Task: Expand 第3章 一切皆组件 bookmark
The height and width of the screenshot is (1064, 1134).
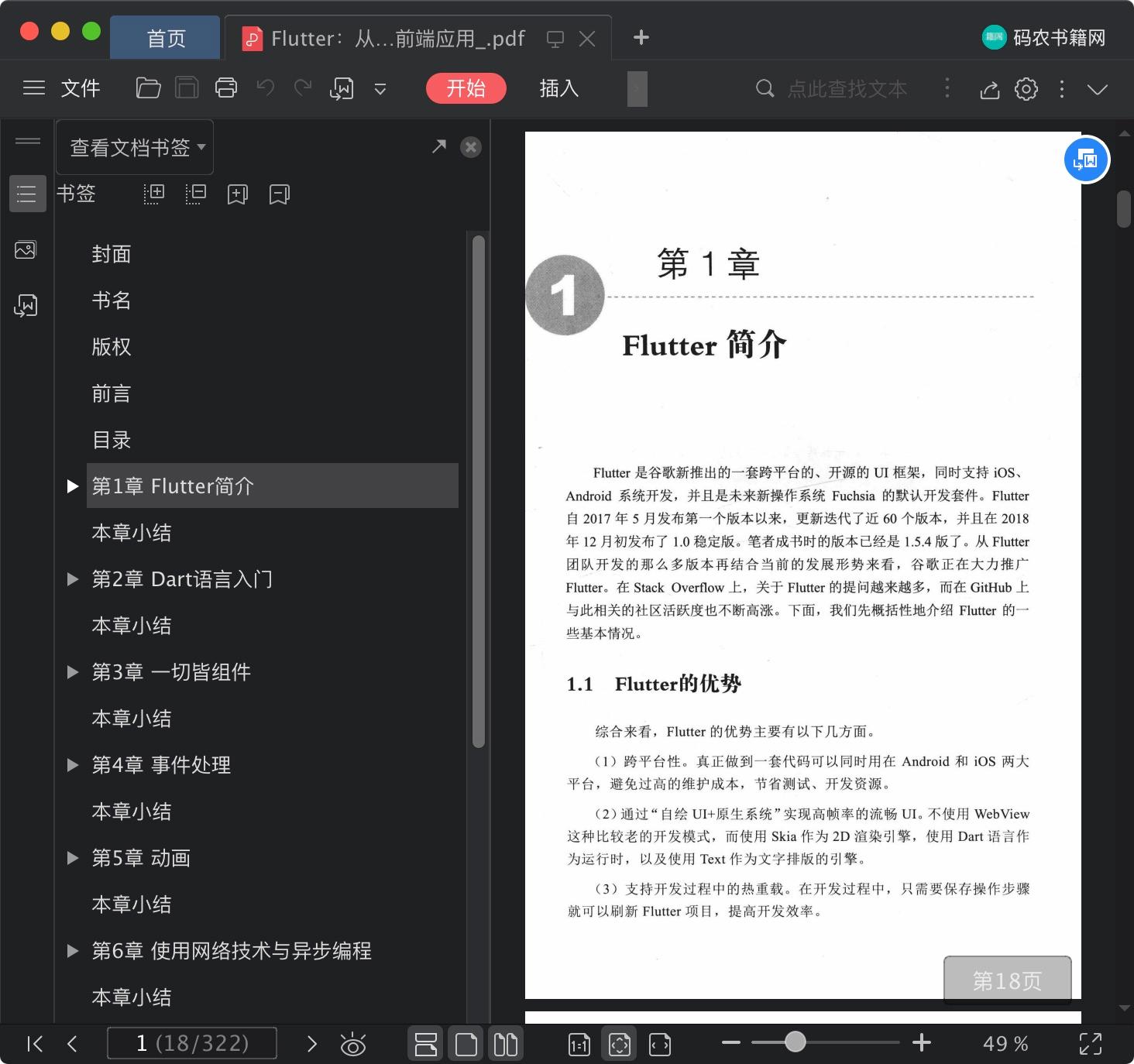Action: (73, 672)
